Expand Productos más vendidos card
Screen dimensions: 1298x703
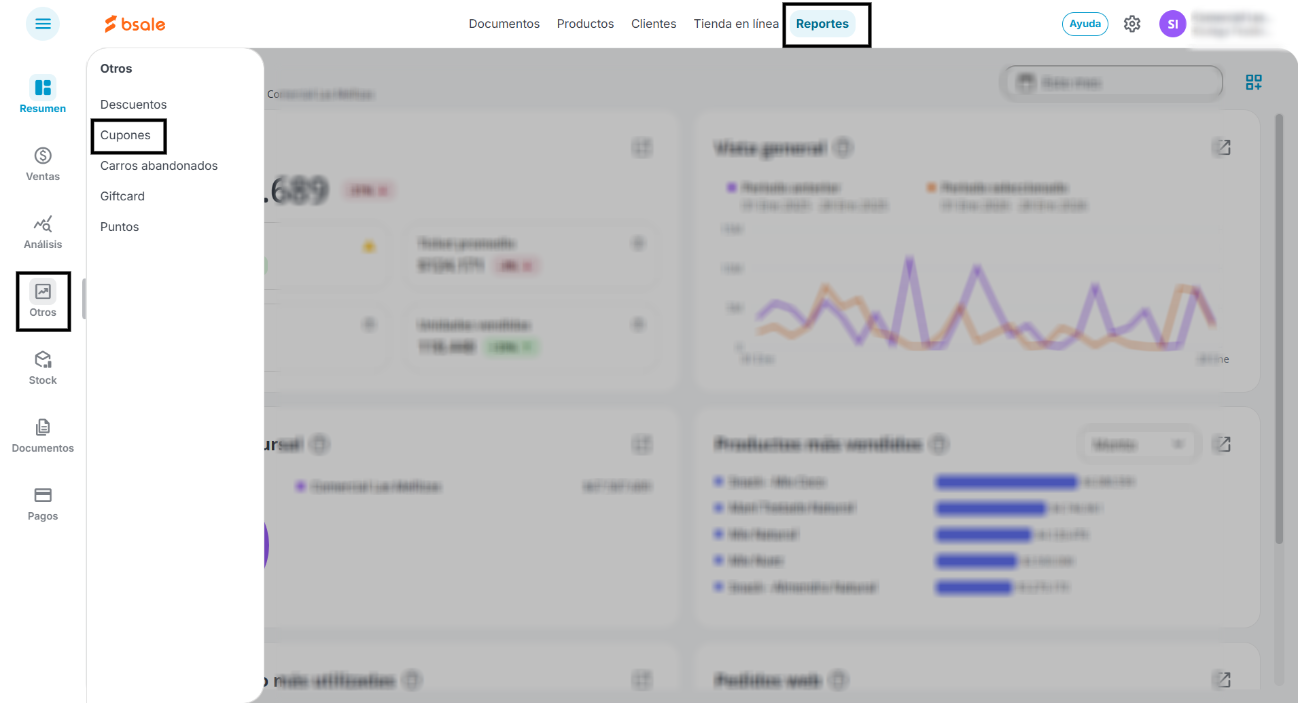[1222, 444]
